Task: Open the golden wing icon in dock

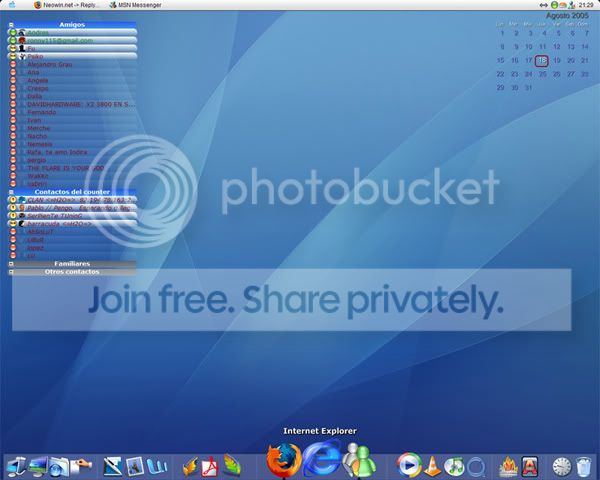Action: (x=190, y=467)
